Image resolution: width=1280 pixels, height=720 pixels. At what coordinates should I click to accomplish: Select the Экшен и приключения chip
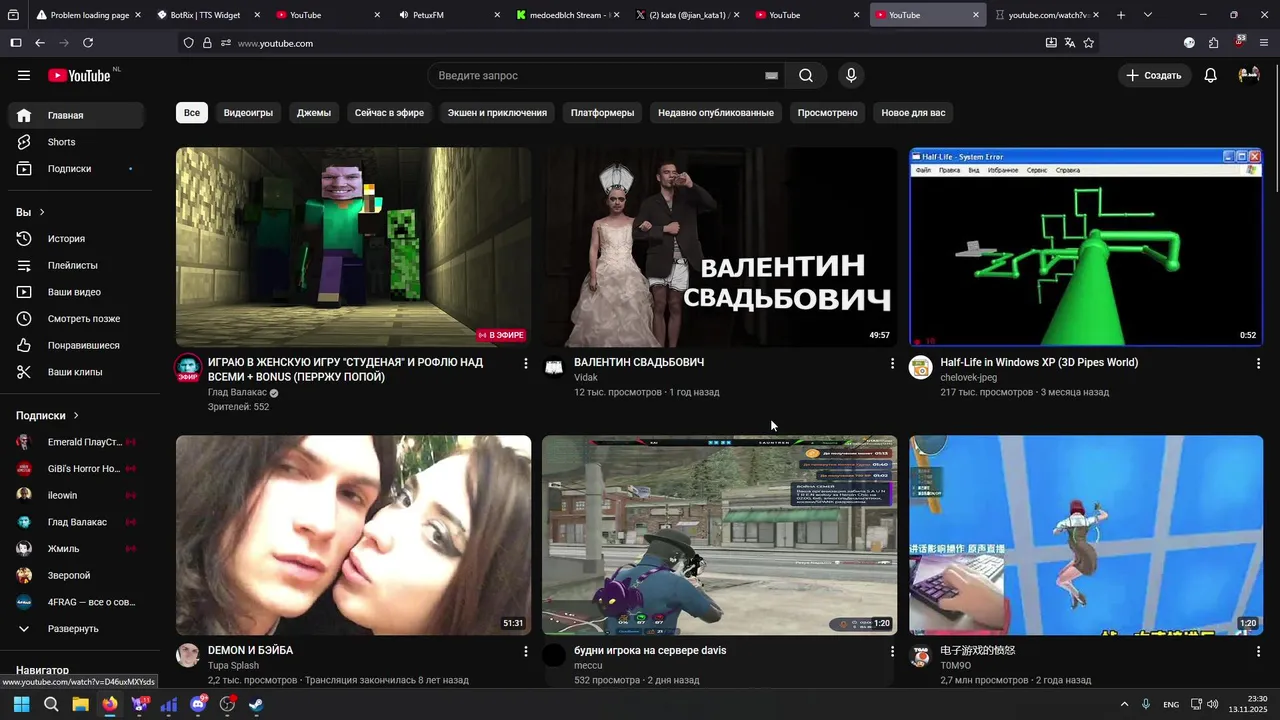(497, 113)
